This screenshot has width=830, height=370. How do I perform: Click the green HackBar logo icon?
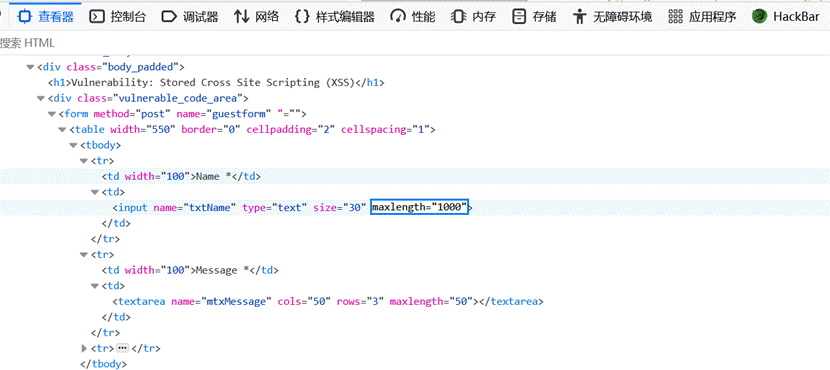760,16
